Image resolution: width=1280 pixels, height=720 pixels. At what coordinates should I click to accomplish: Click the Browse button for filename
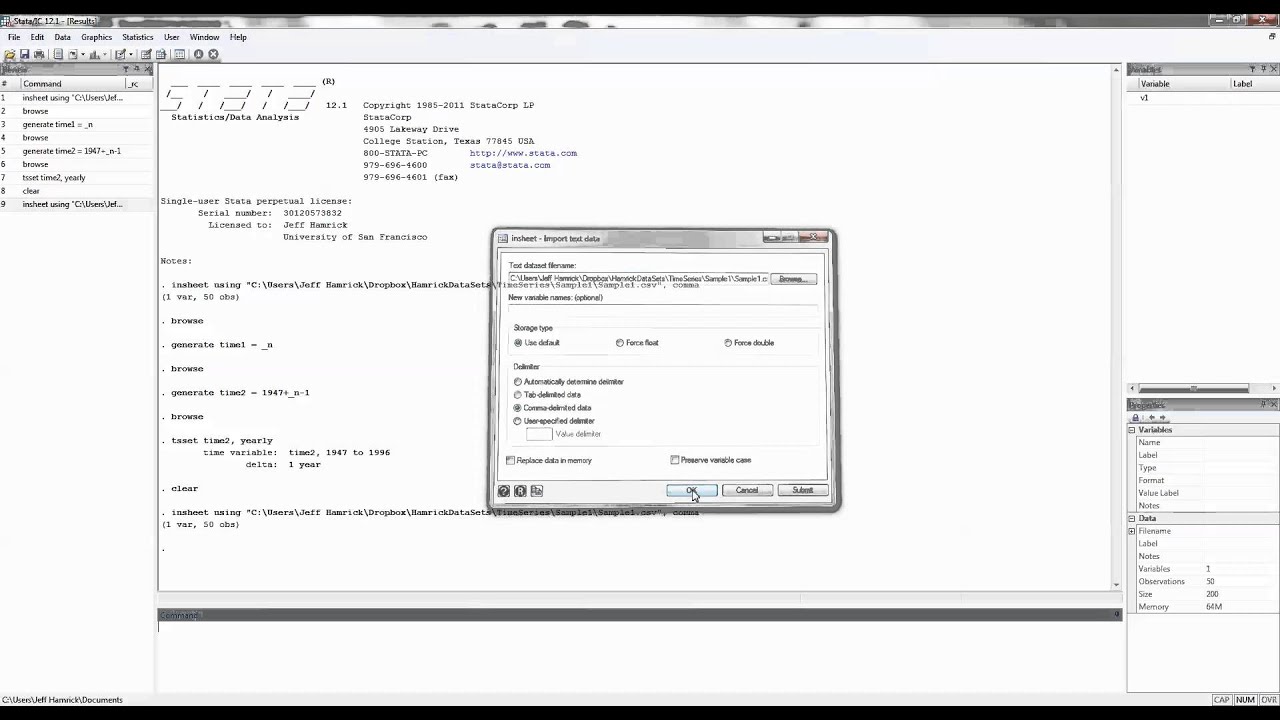tap(792, 279)
